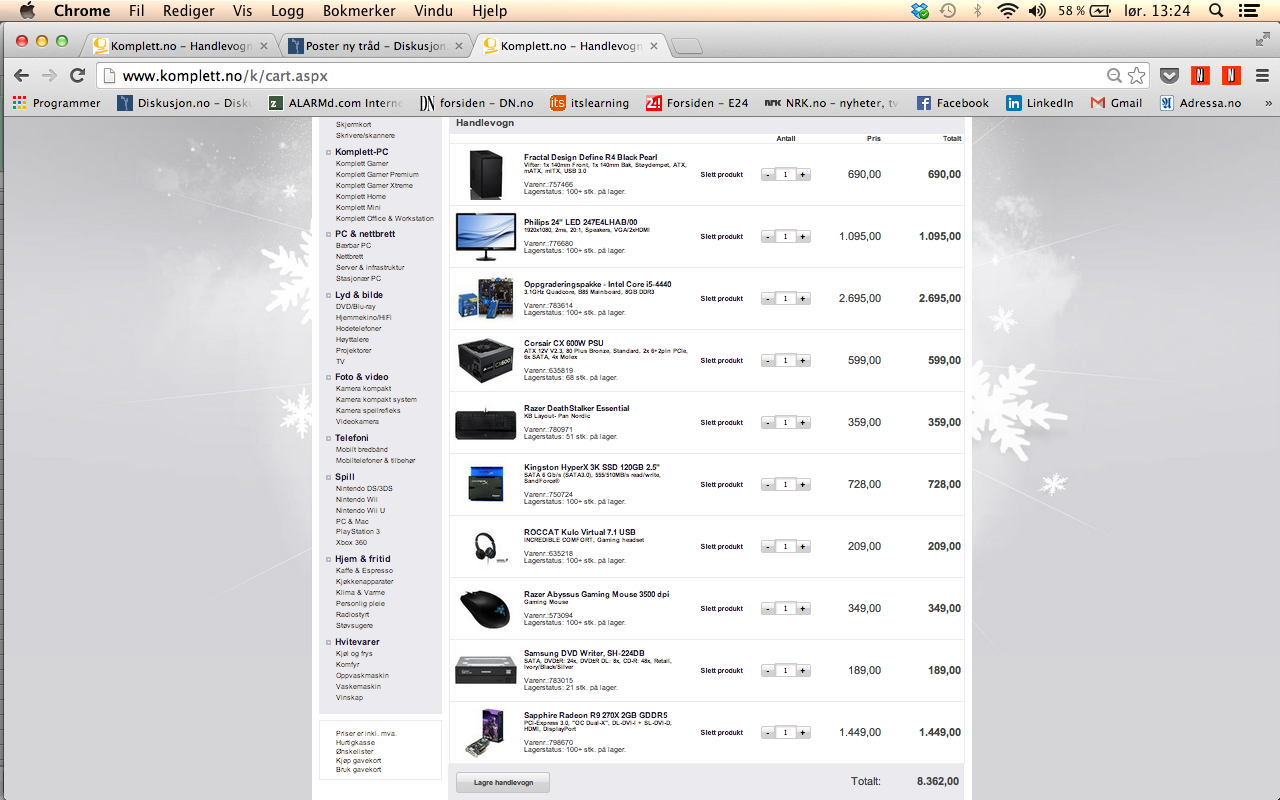Open the itslearning bookmark
The height and width of the screenshot is (800, 1280).
[589, 103]
